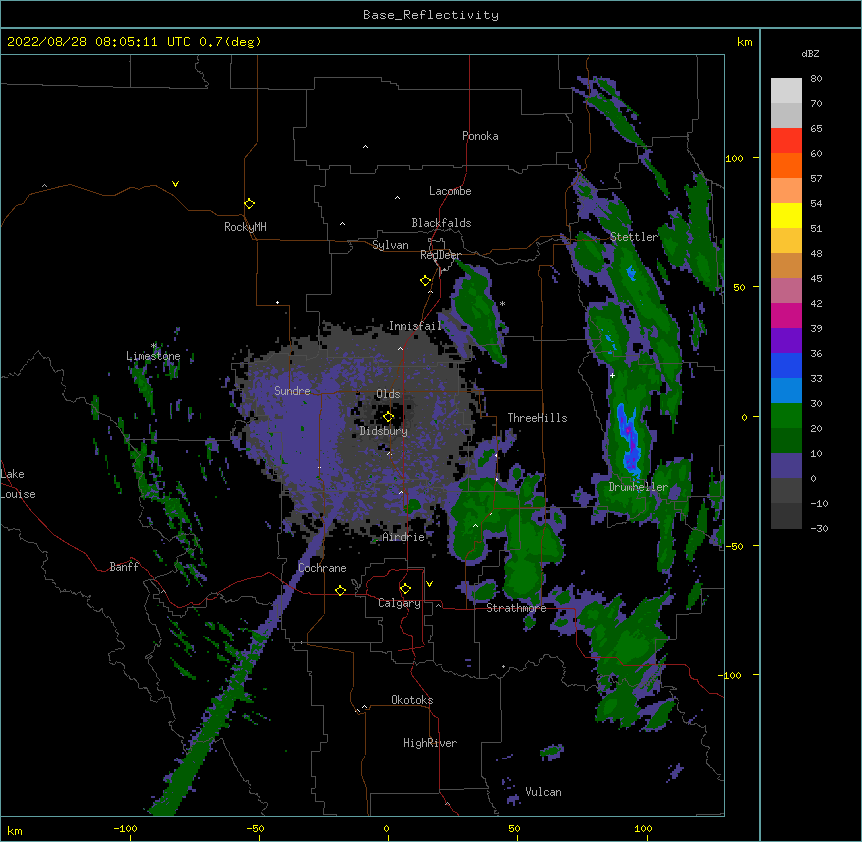Click the RockyMH label
The image size is (862, 842).
point(245,227)
